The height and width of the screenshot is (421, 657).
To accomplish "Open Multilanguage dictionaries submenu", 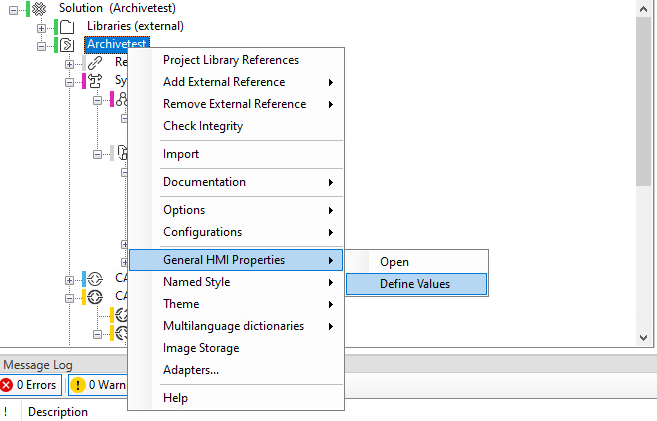I will coord(236,326).
